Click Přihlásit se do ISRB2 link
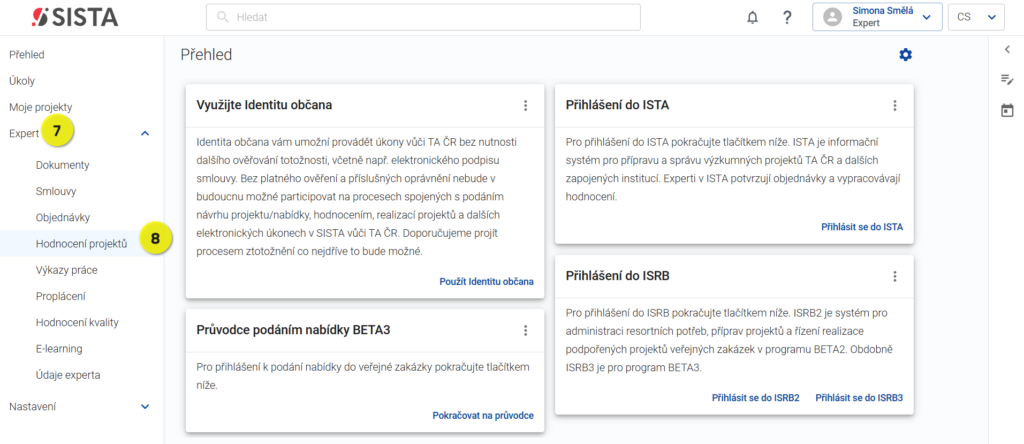Viewport: 1024px width, 444px height. pos(756,397)
